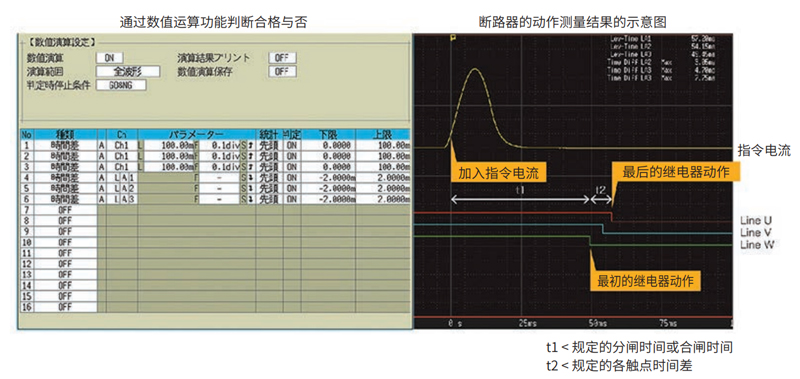
Task: Click the falling slope arrow in row 4
Action: (251, 178)
